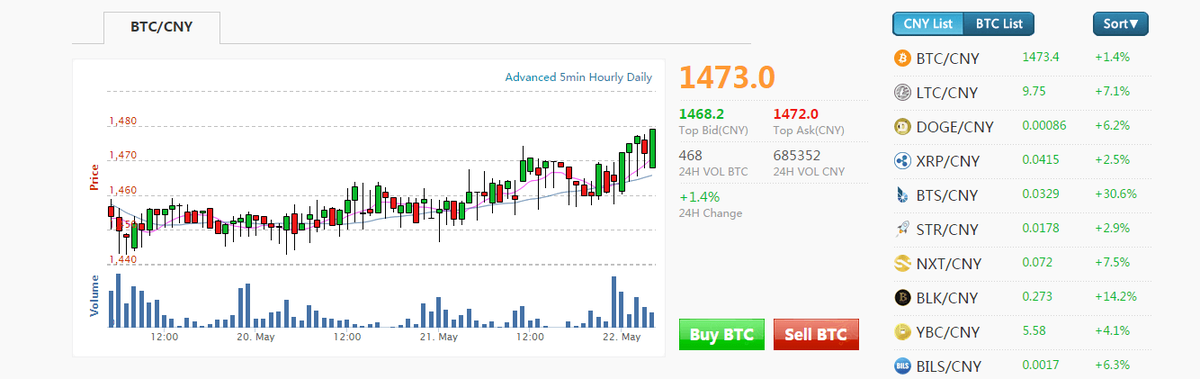
Task: Select the BTC/CNY chart tab
Action: coord(161,28)
